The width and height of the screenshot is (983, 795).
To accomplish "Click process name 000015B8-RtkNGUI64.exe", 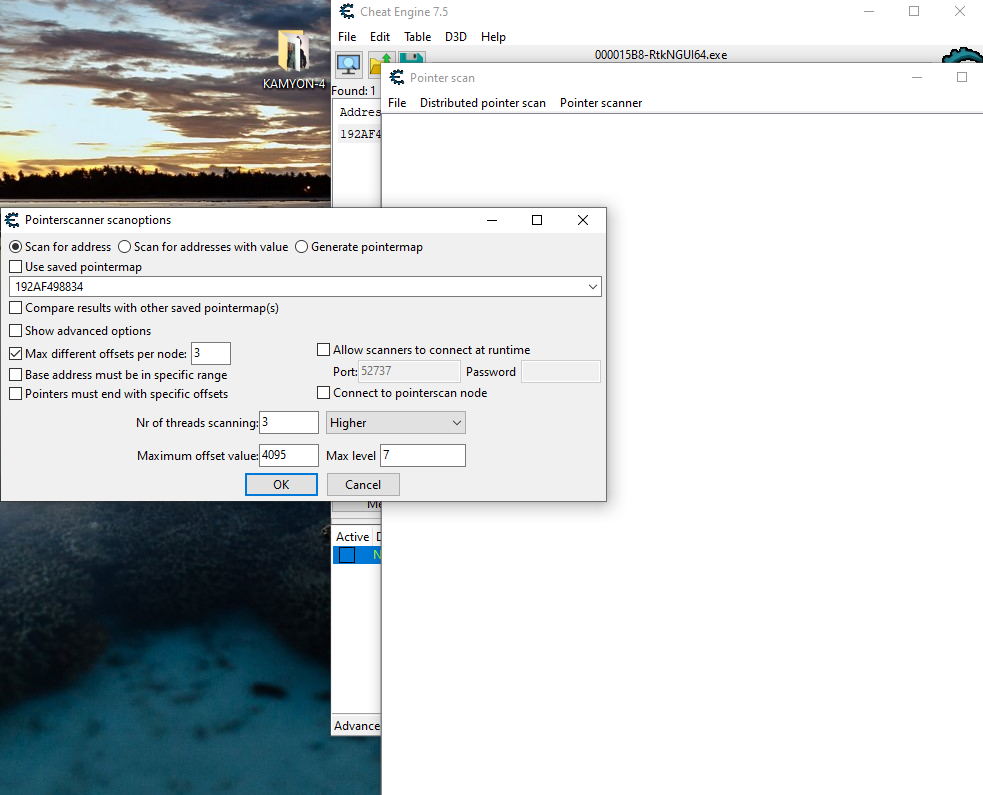I will 661,55.
